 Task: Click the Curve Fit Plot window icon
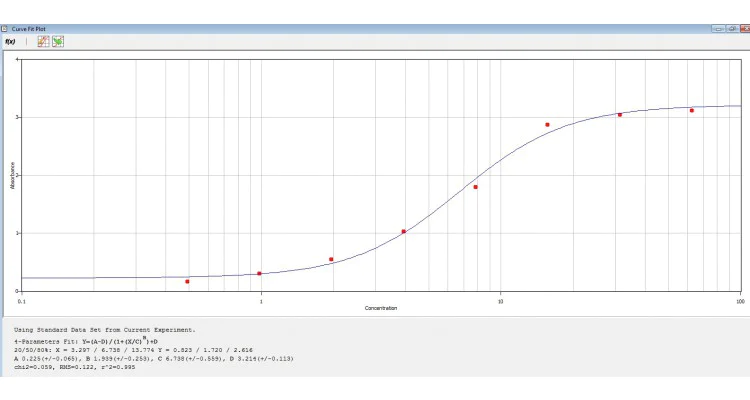tap(6, 29)
